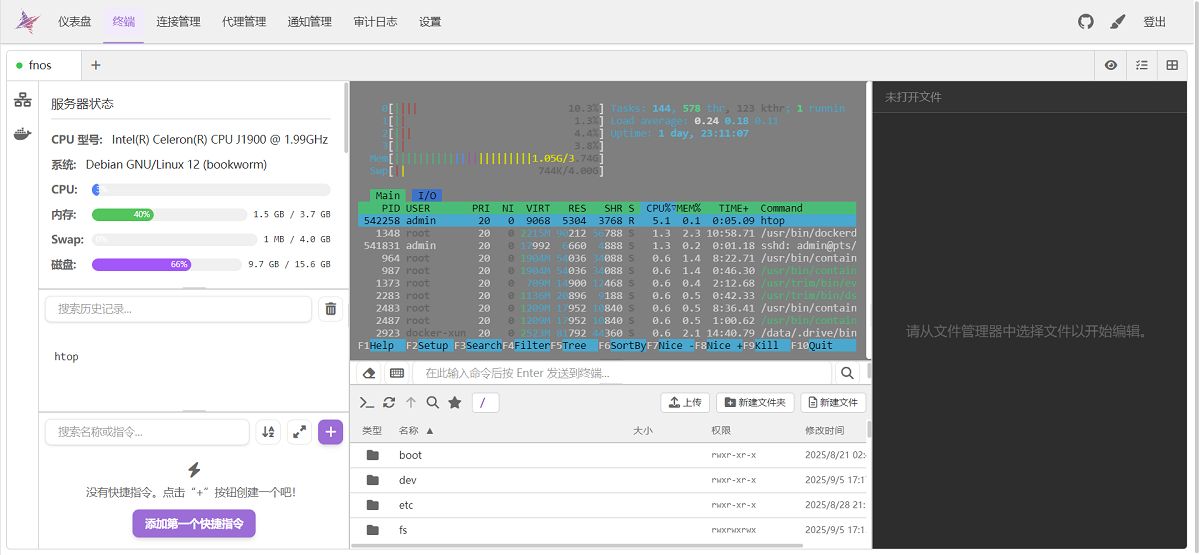Clear command history with trash icon
The width and height of the screenshot is (1200, 555).
click(330, 309)
